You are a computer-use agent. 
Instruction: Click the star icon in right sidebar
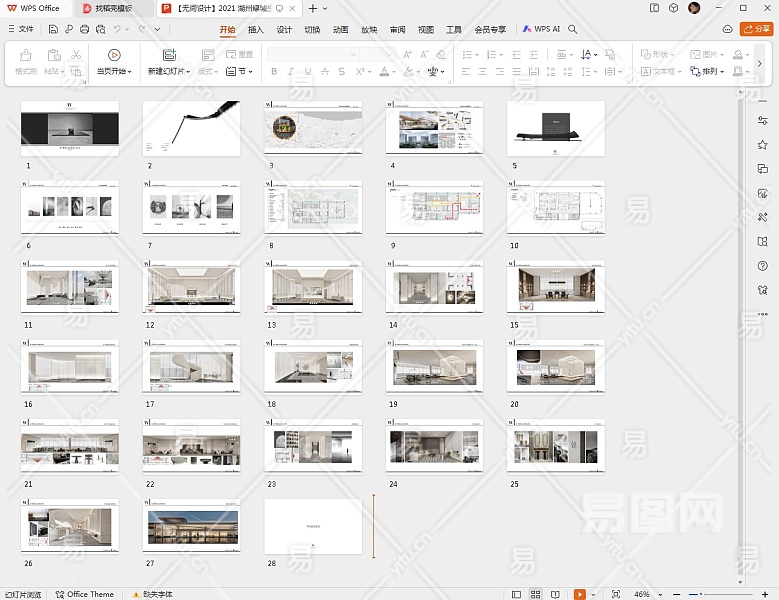click(x=763, y=144)
